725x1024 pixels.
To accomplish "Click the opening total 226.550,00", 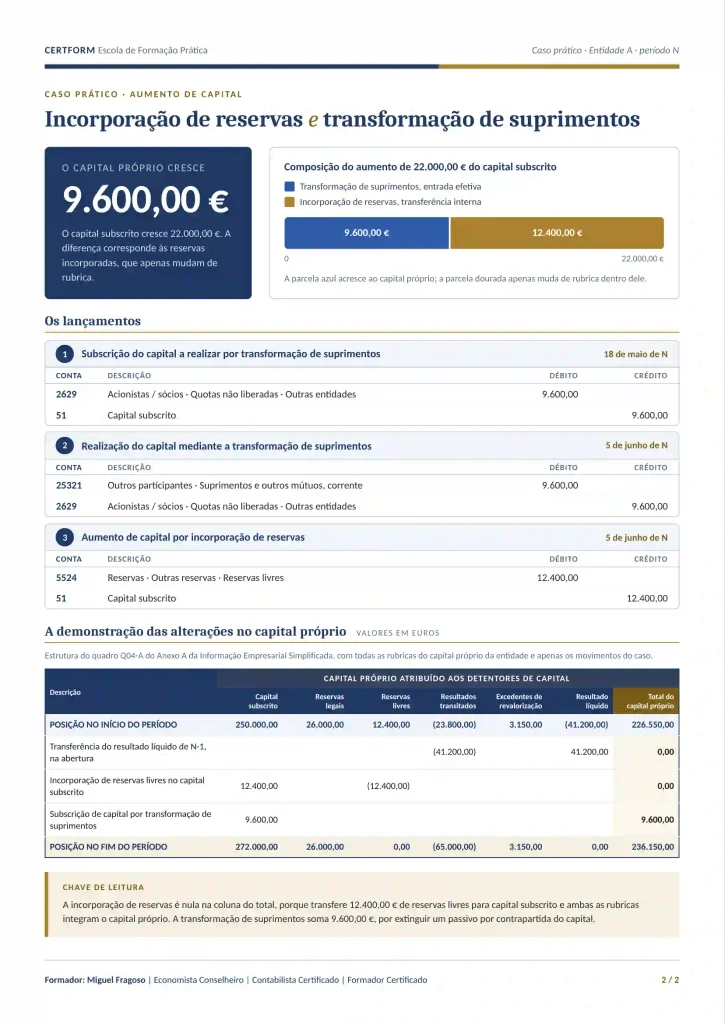I will pyautogui.click(x=652, y=725).
